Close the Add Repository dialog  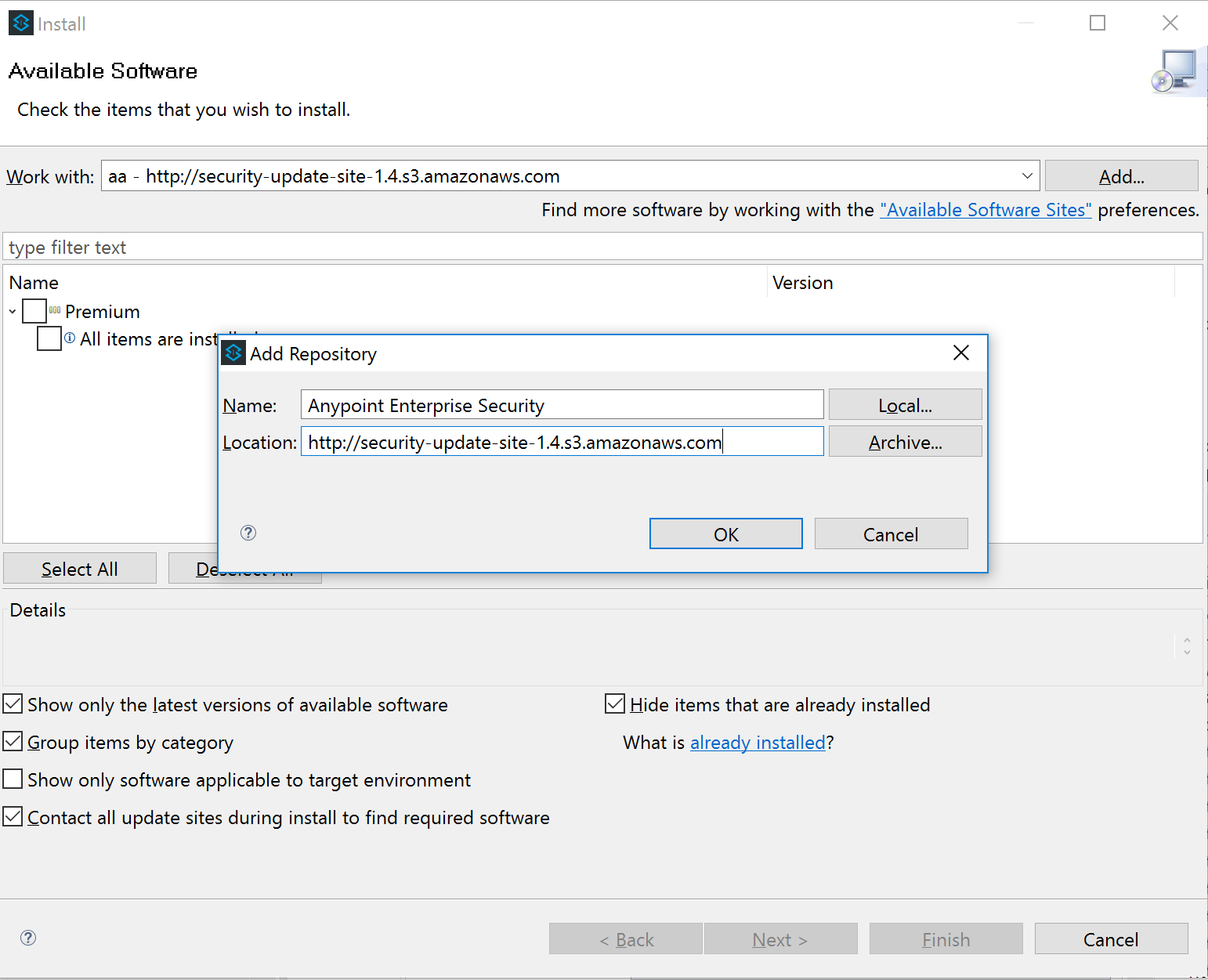tap(961, 353)
